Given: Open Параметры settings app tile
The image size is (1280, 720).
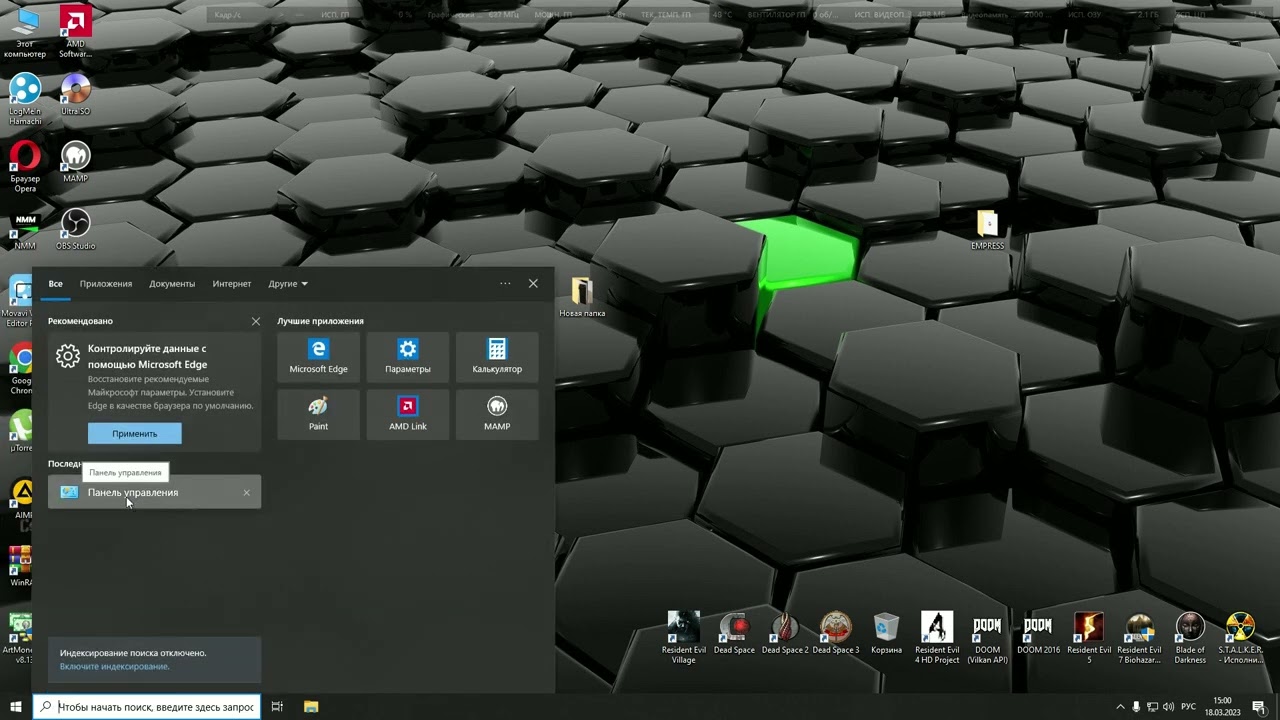Looking at the screenshot, I should (x=407, y=356).
